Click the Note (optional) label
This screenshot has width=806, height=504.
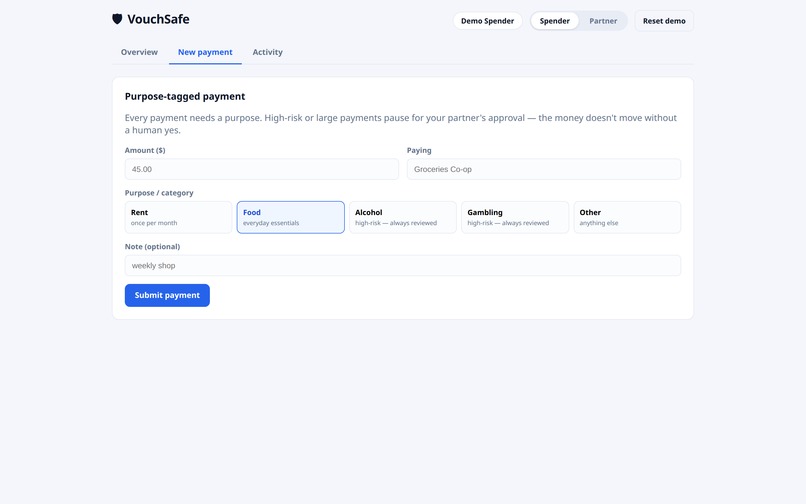click(x=152, y=246)
